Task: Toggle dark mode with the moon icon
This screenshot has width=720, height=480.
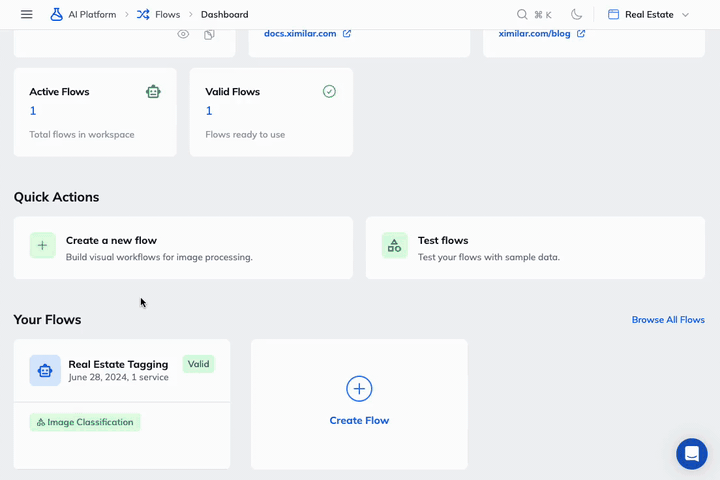Action: pyautogui.click(x=577, y=15)
